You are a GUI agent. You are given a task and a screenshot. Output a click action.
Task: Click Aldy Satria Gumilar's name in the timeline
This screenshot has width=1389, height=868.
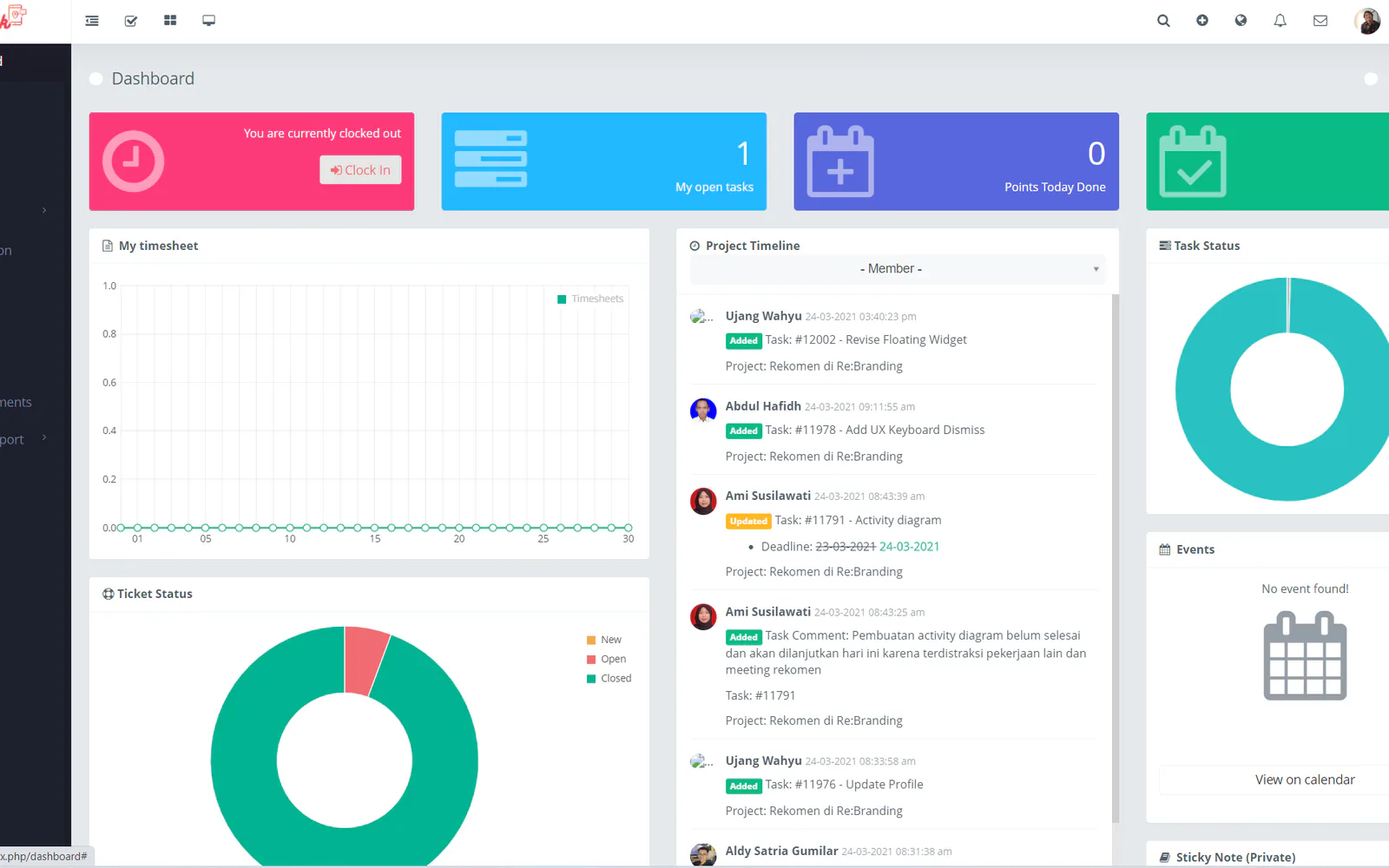[782, 851]
